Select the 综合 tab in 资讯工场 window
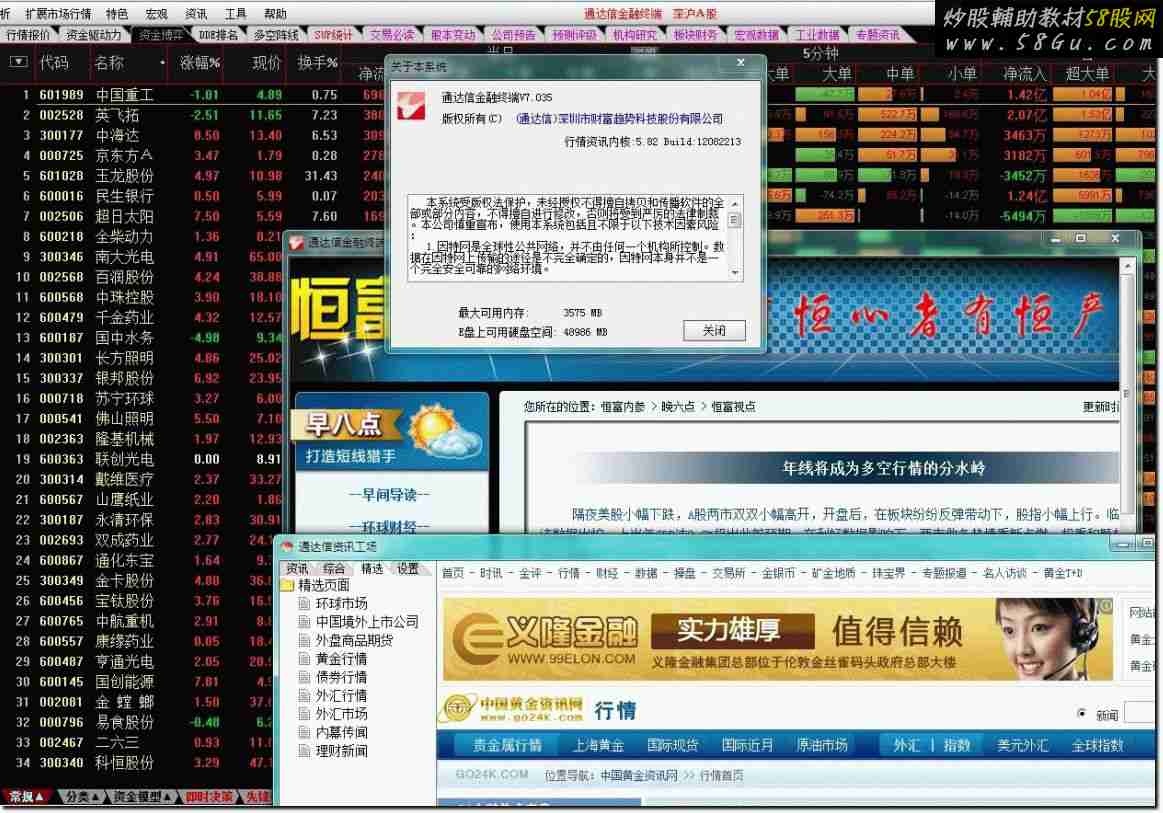Viewport: 1163px width, 813px height. [x=334, y=568]
